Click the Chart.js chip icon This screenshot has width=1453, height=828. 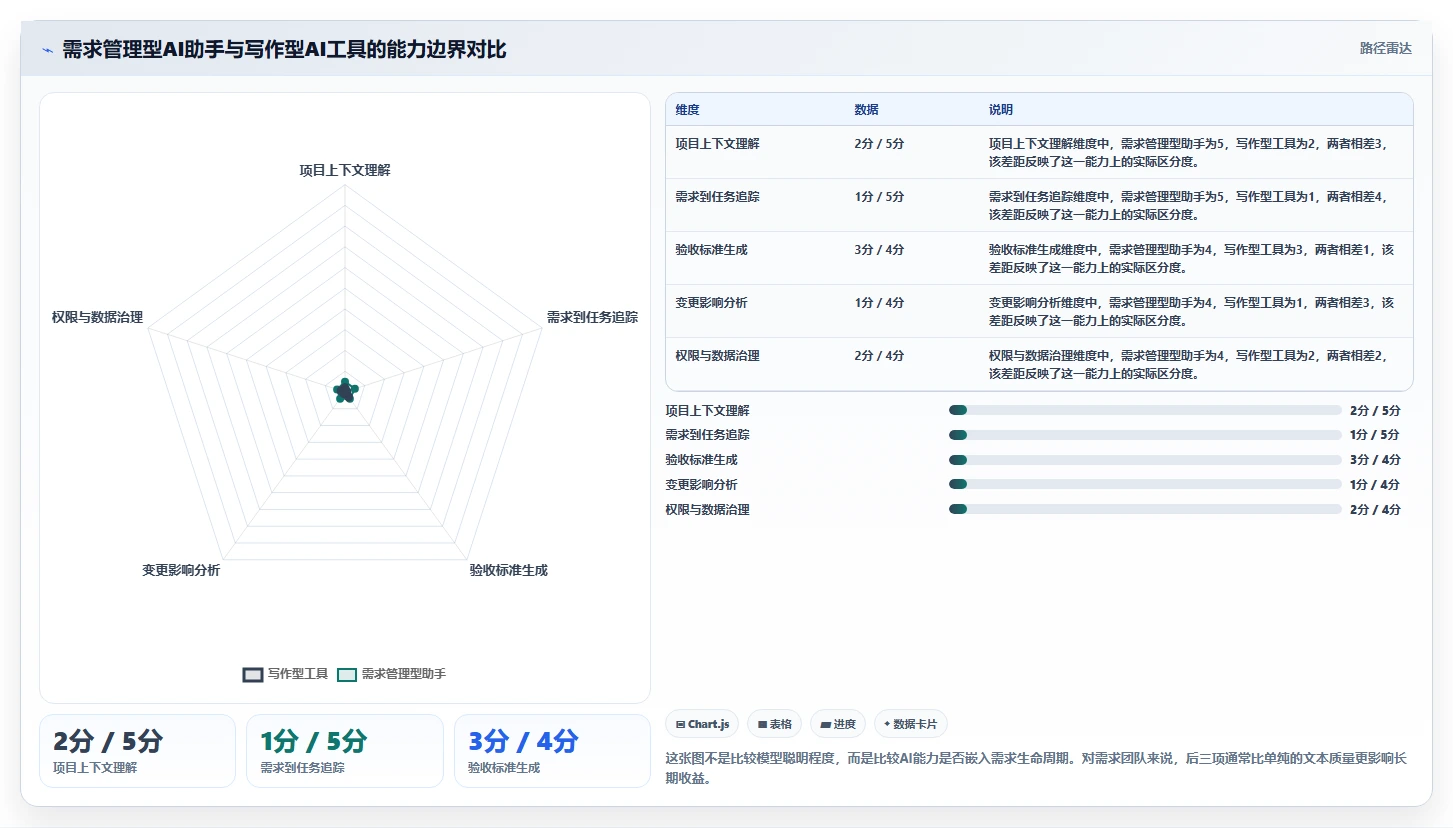681,724
